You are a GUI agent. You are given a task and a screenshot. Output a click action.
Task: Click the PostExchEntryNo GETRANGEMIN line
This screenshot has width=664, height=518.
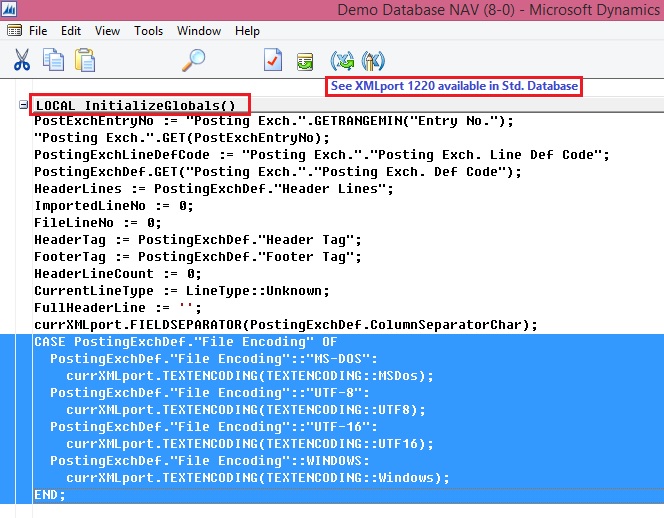(x=274, y=121)
